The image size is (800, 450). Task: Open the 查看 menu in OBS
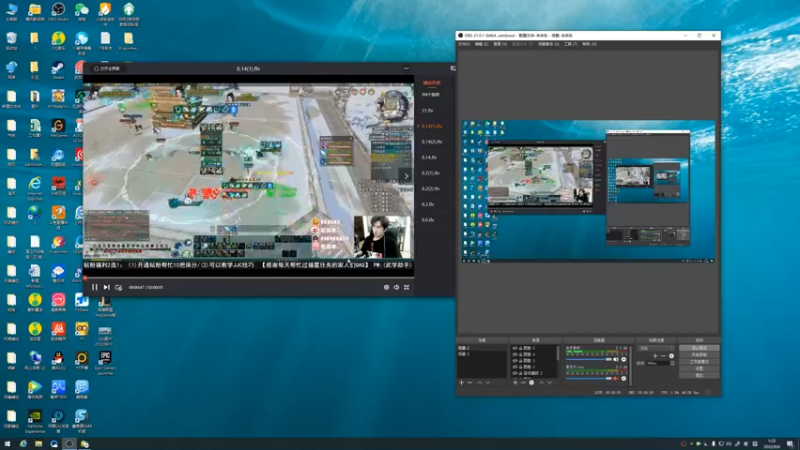pos(499,44)
